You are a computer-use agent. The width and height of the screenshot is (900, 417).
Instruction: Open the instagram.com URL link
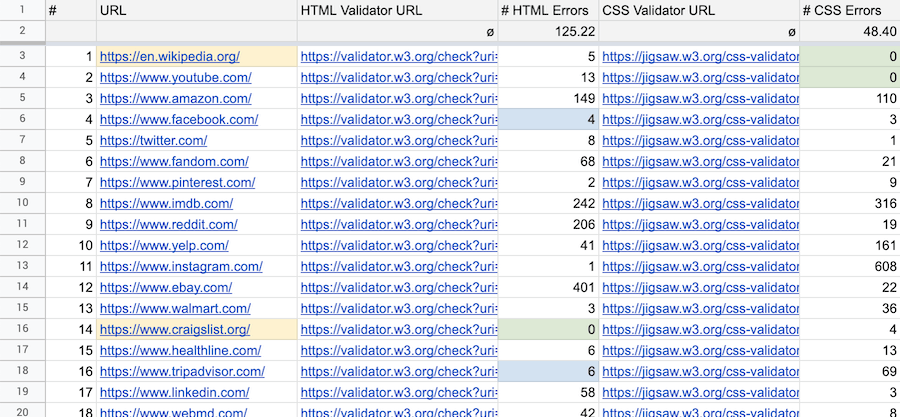181,267
